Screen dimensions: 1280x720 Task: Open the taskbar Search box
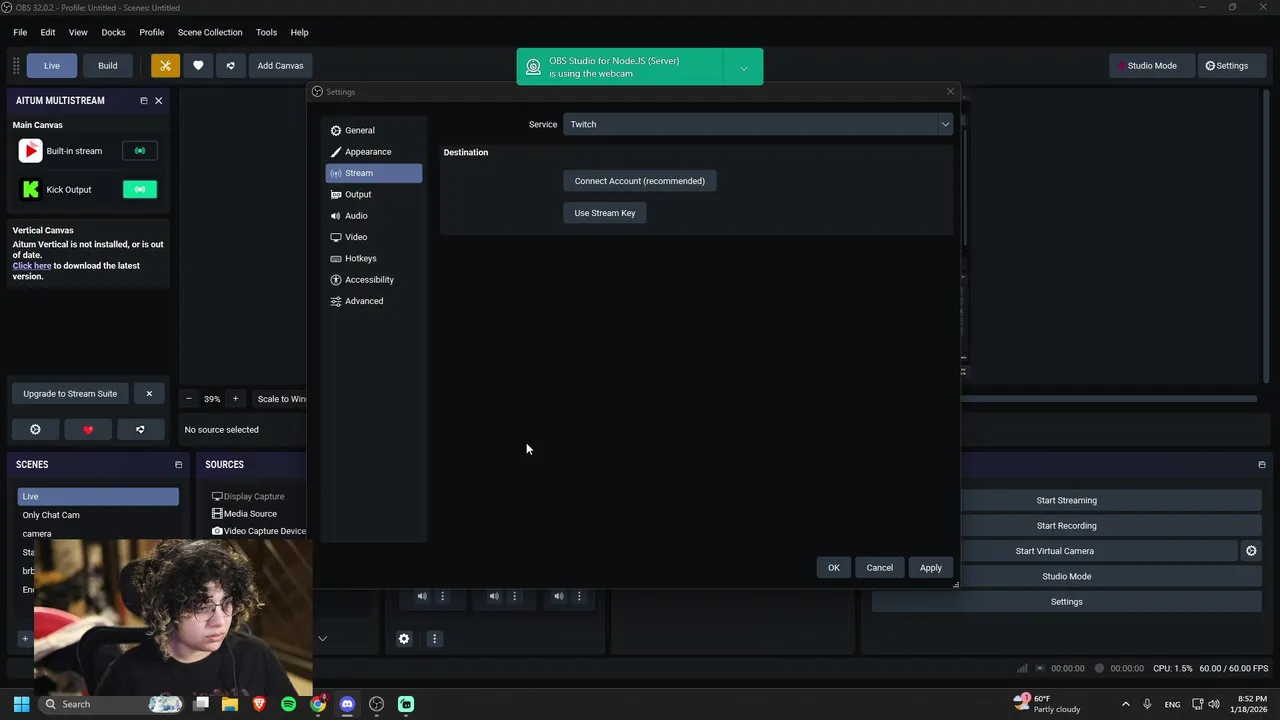pos(112,704)
